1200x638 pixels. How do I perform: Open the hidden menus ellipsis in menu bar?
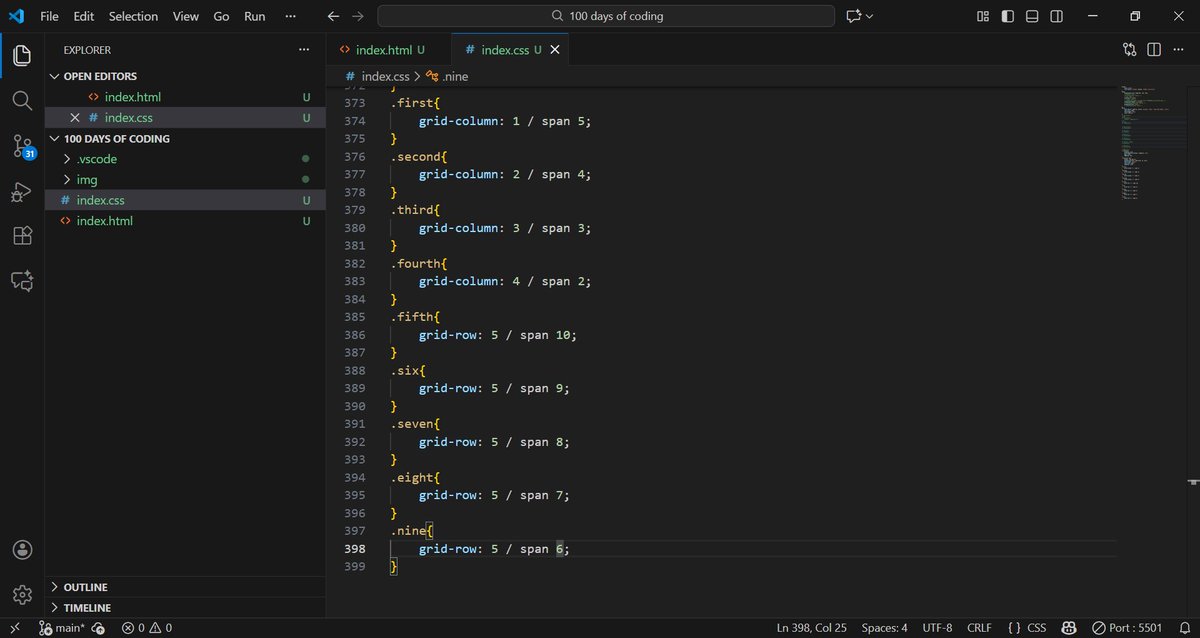(x=290, y=16)
